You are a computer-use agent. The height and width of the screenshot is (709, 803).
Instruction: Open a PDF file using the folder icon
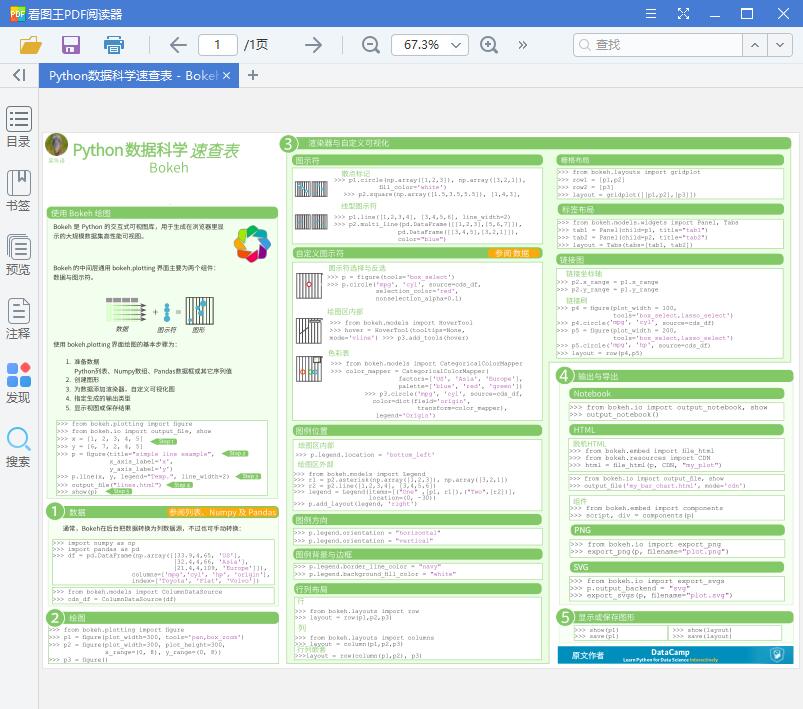tap(30, 45)
